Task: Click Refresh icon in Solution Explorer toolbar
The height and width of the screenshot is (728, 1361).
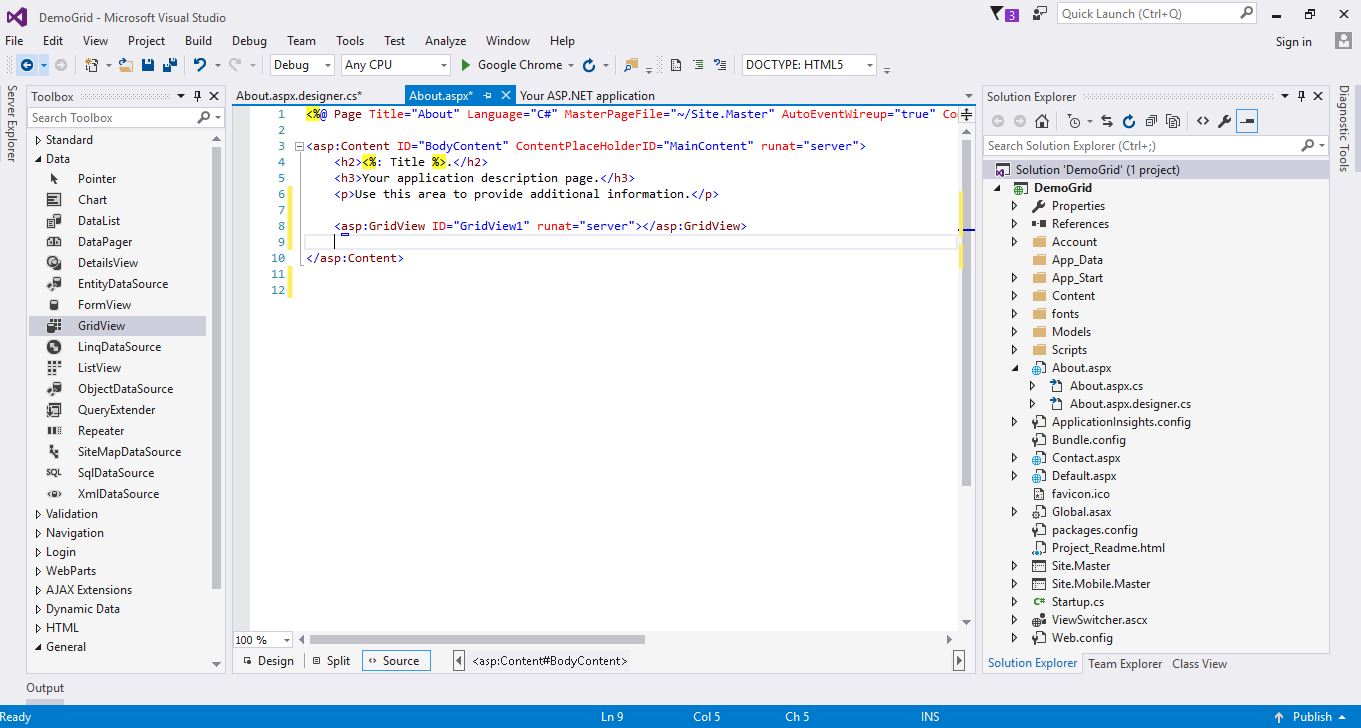Action: click(1129, 121)
